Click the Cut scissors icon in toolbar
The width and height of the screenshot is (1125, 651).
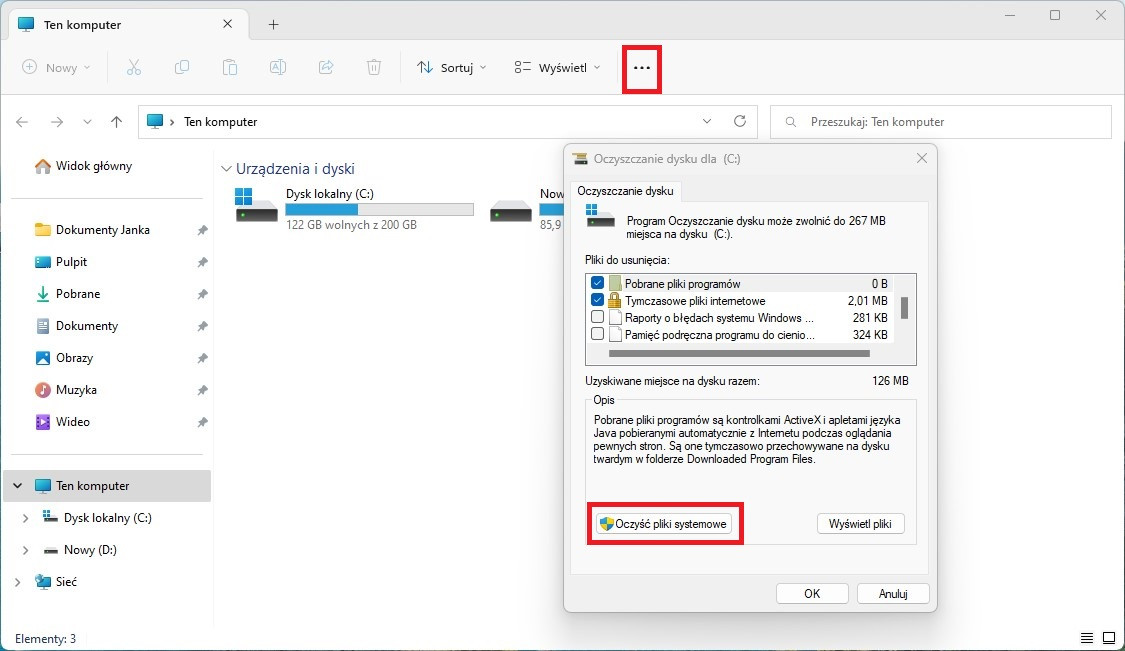click(x=133, y=67)
